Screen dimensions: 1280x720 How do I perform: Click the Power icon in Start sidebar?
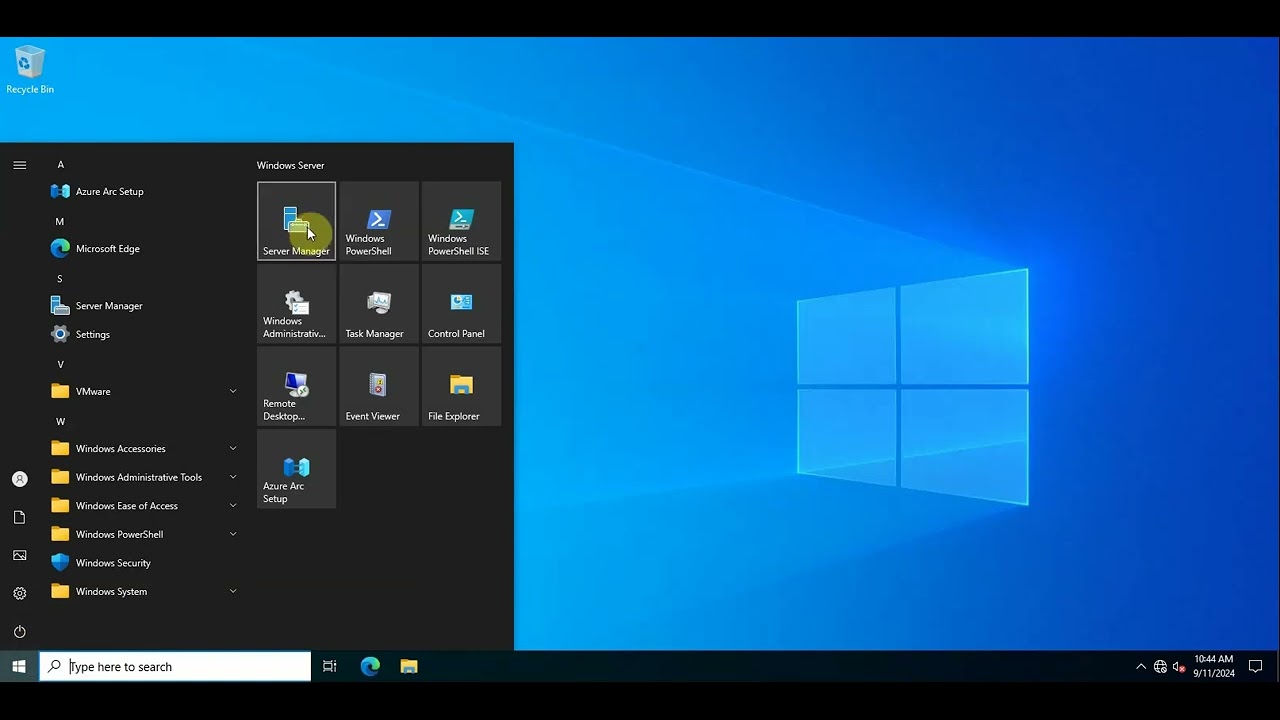20,631
